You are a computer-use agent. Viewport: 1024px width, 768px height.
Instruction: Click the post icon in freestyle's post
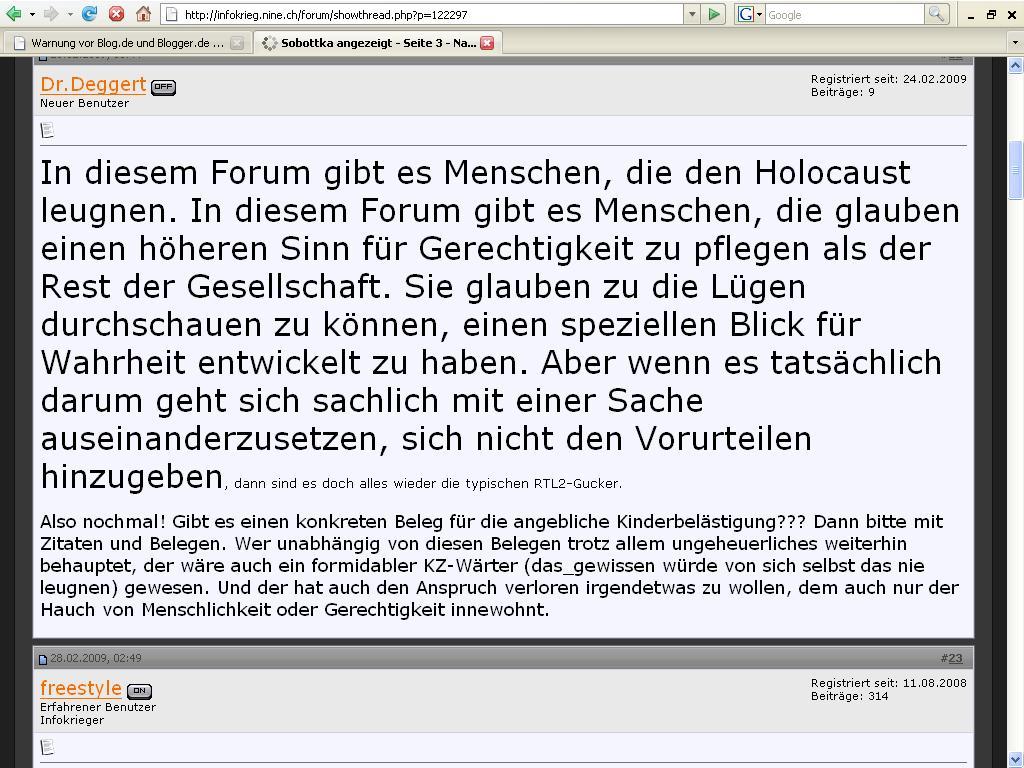pos(47,747)
